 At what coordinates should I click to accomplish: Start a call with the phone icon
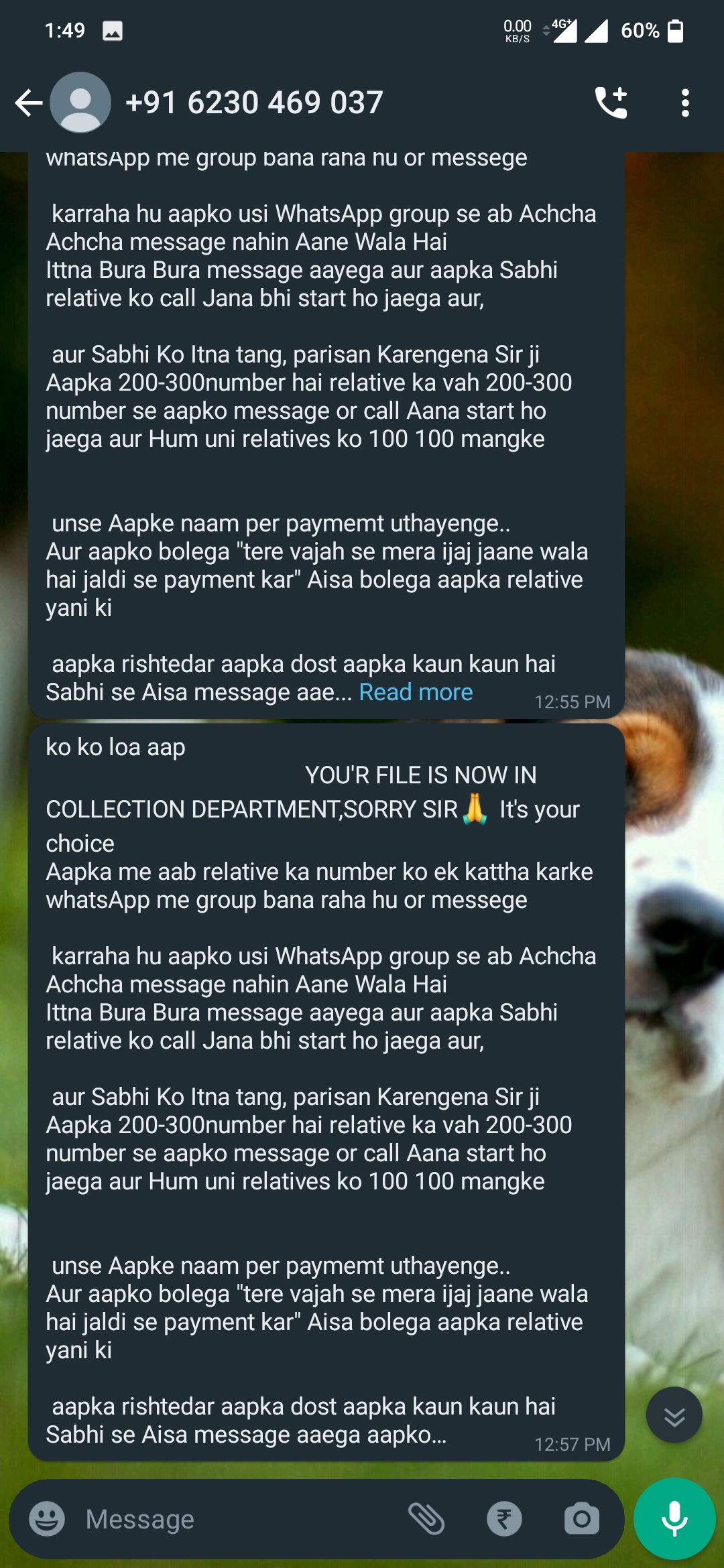coord(611,103)
